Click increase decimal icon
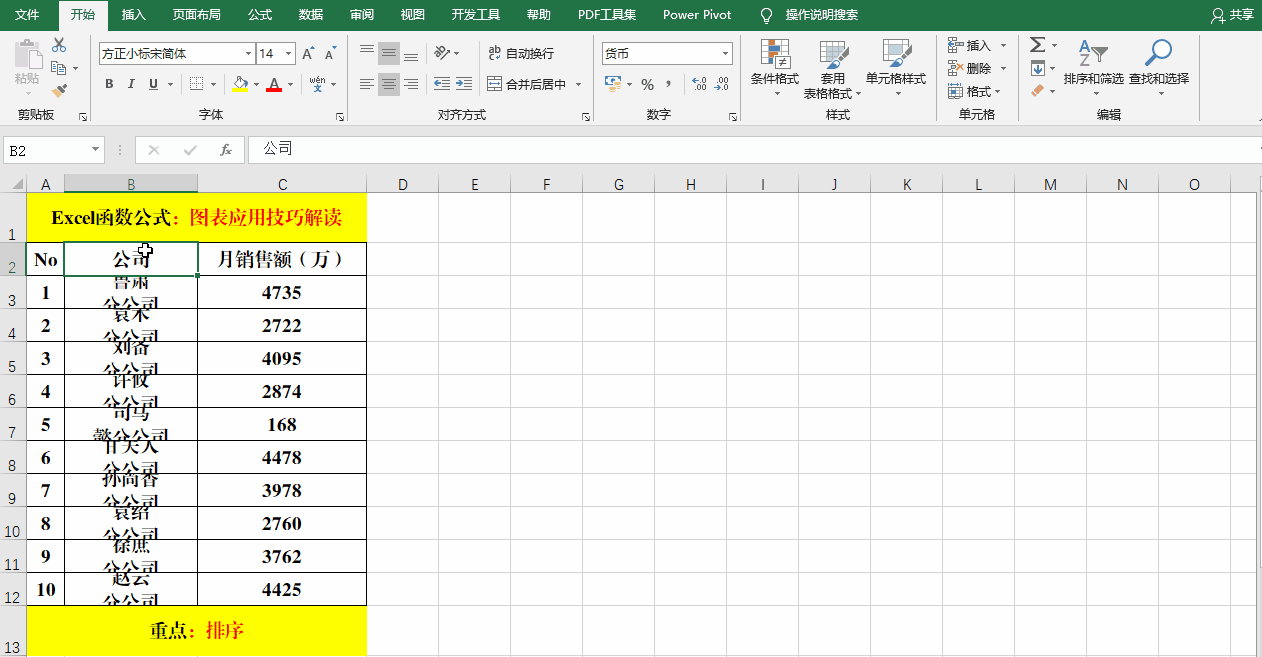The width and height of the screenshot is (1262, 657). tap(699, 84)
